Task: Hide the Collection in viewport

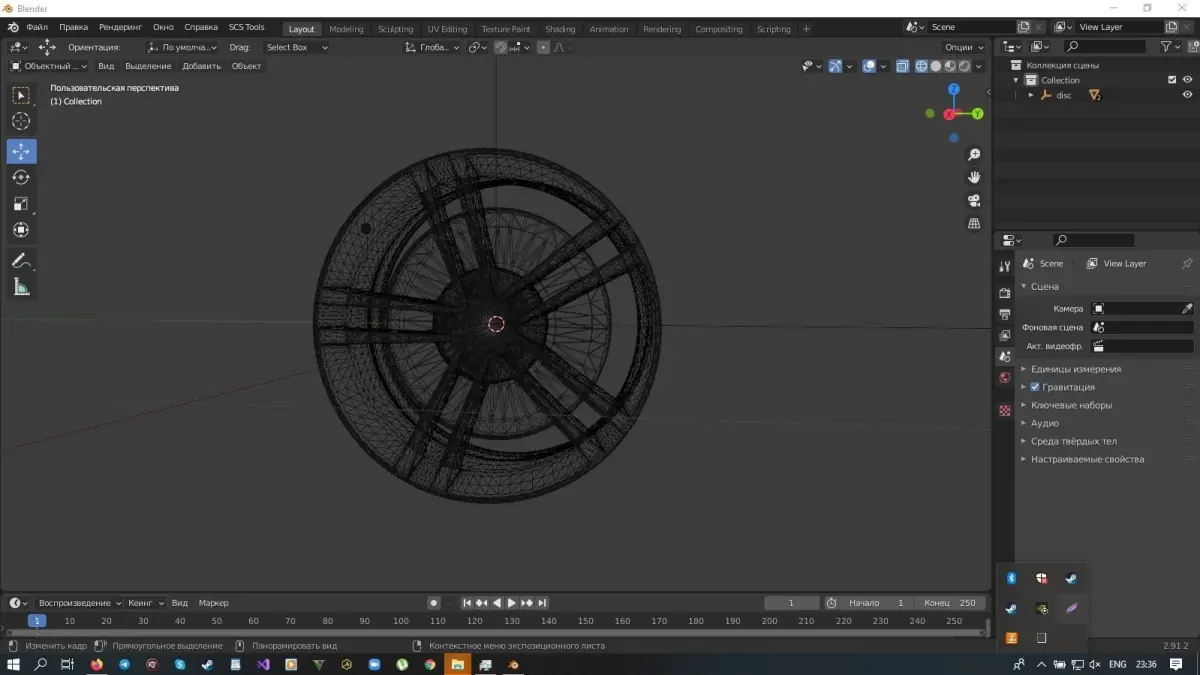Action: click(x=1187, y=80)
